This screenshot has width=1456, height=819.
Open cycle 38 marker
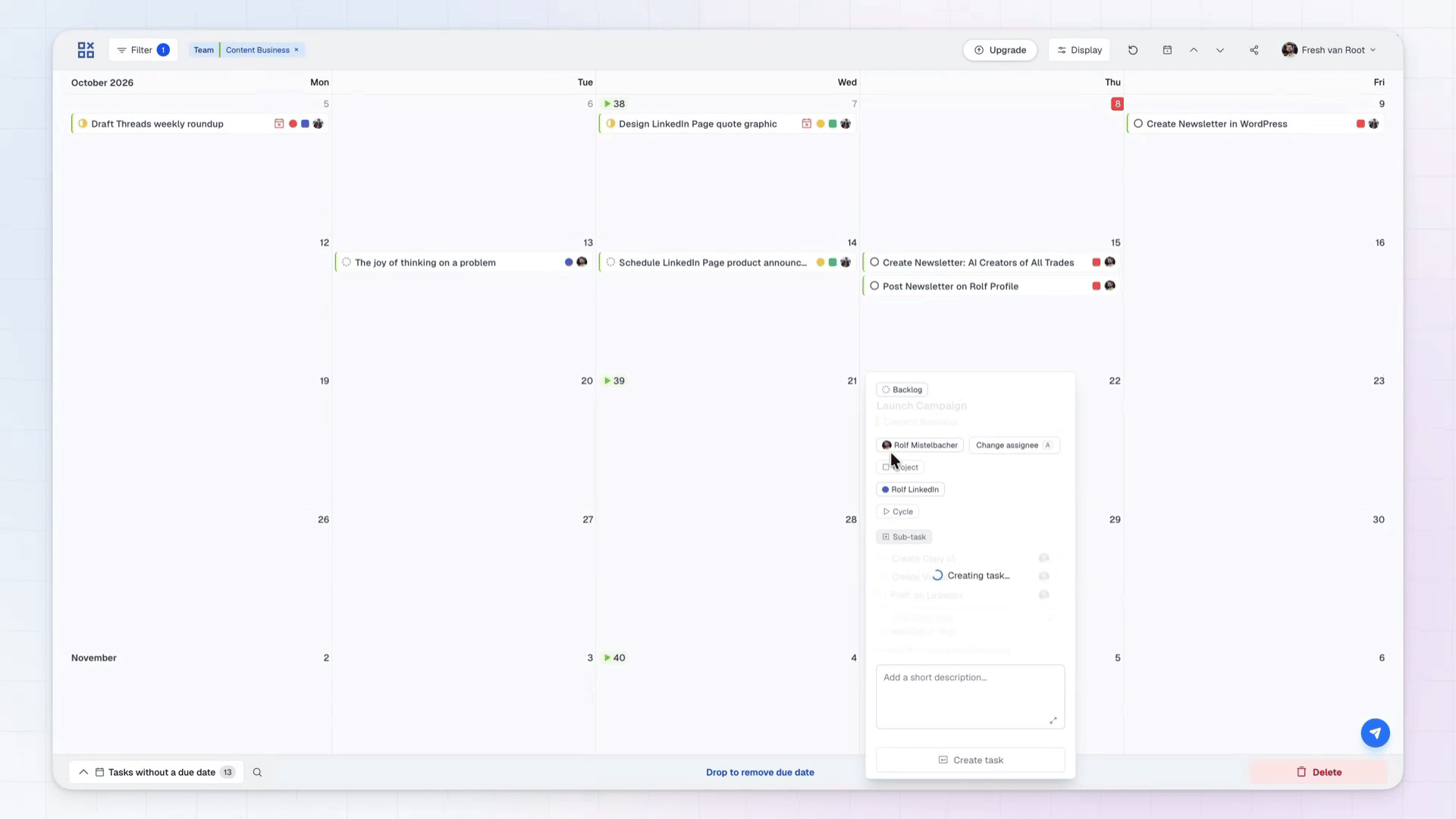tap(614, 104)
